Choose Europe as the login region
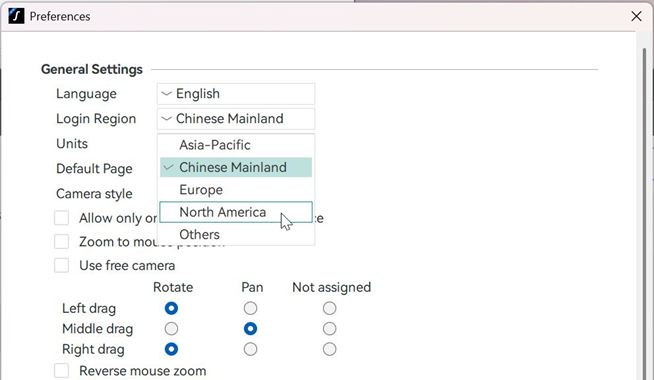654x380 pixels. (x=236, y=190)
